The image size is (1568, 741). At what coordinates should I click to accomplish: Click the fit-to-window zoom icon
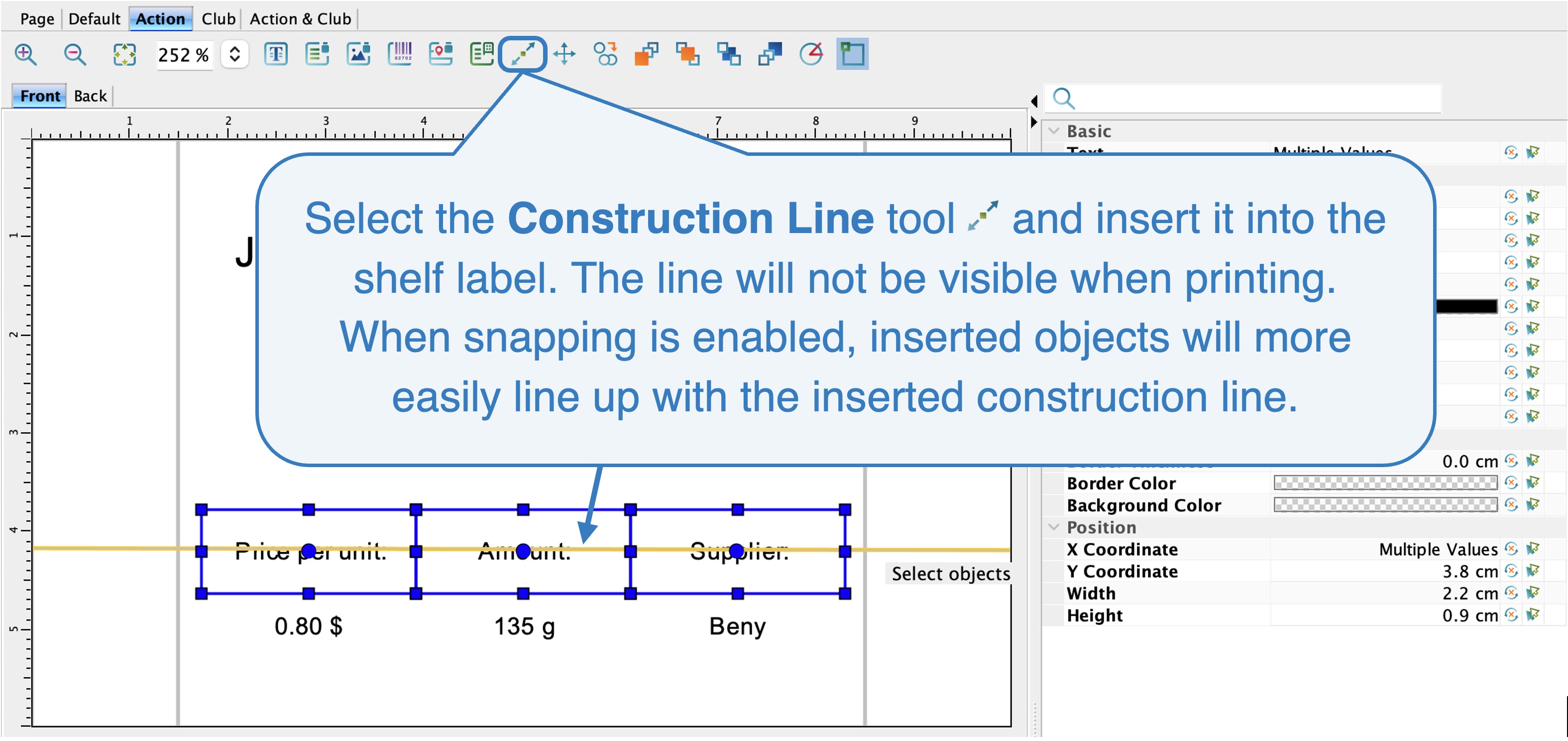(124, 55)
